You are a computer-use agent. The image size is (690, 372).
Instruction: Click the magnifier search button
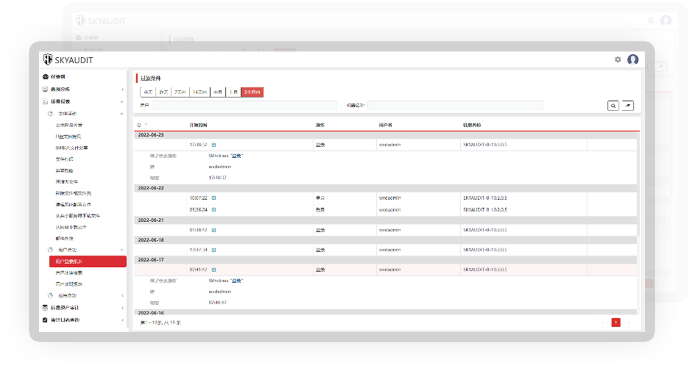point(613,106)
